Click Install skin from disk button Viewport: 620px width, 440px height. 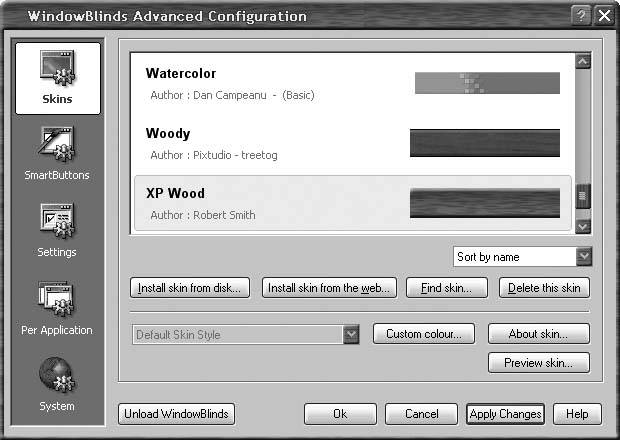pos(190,288)
